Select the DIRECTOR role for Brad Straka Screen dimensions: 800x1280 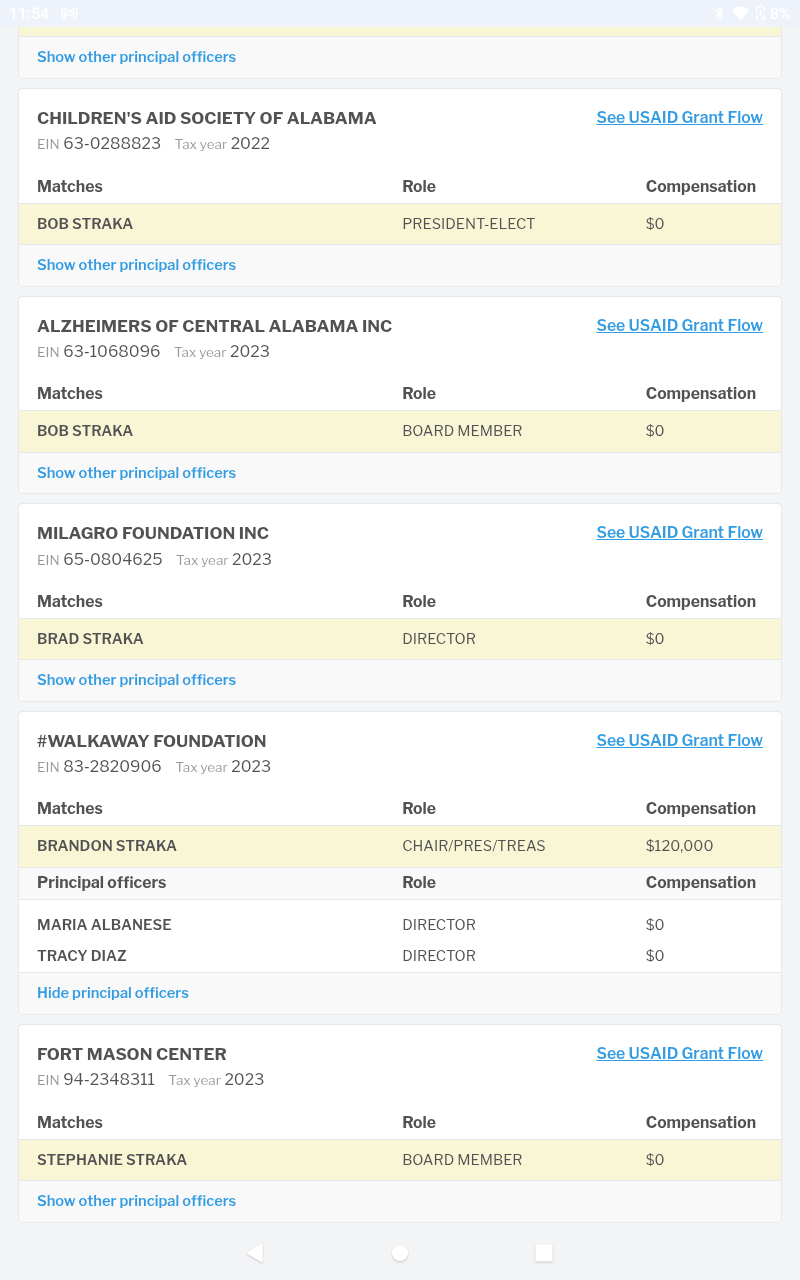tap(439, 639)
